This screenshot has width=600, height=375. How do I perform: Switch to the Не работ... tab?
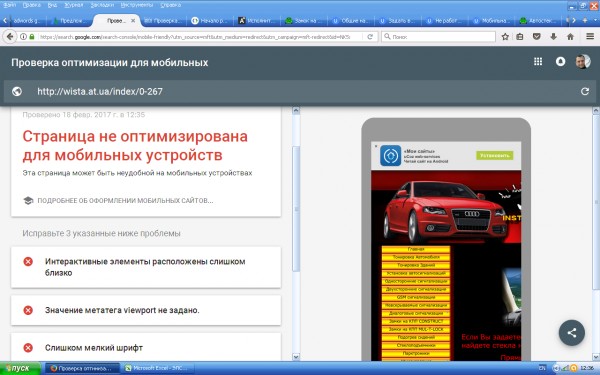click(x=444, y=21)
